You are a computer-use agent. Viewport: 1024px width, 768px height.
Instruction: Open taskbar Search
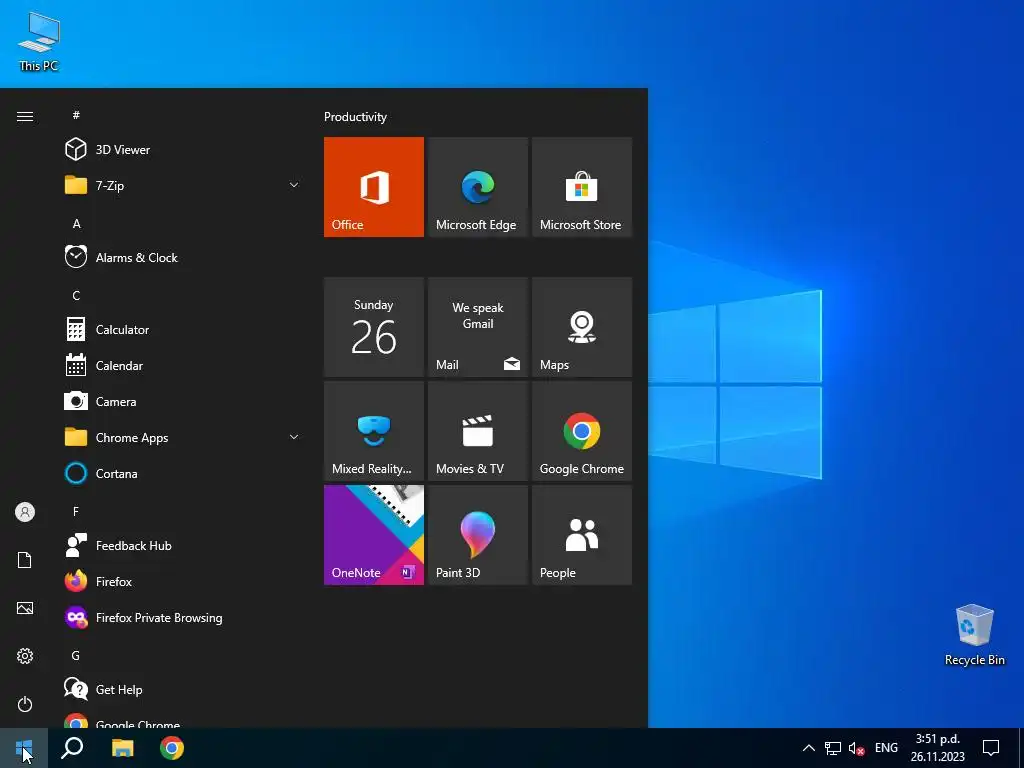click(72, 748)
